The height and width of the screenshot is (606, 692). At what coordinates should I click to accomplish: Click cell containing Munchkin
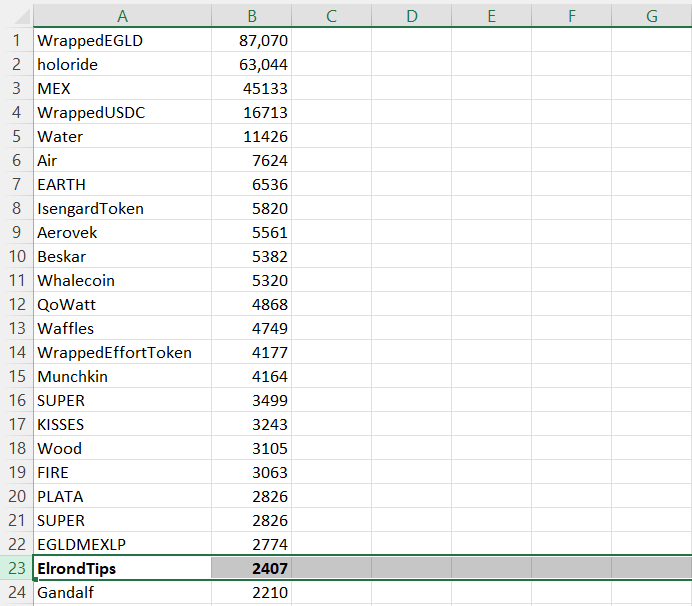pyautogui.click(x=123, y=376)
